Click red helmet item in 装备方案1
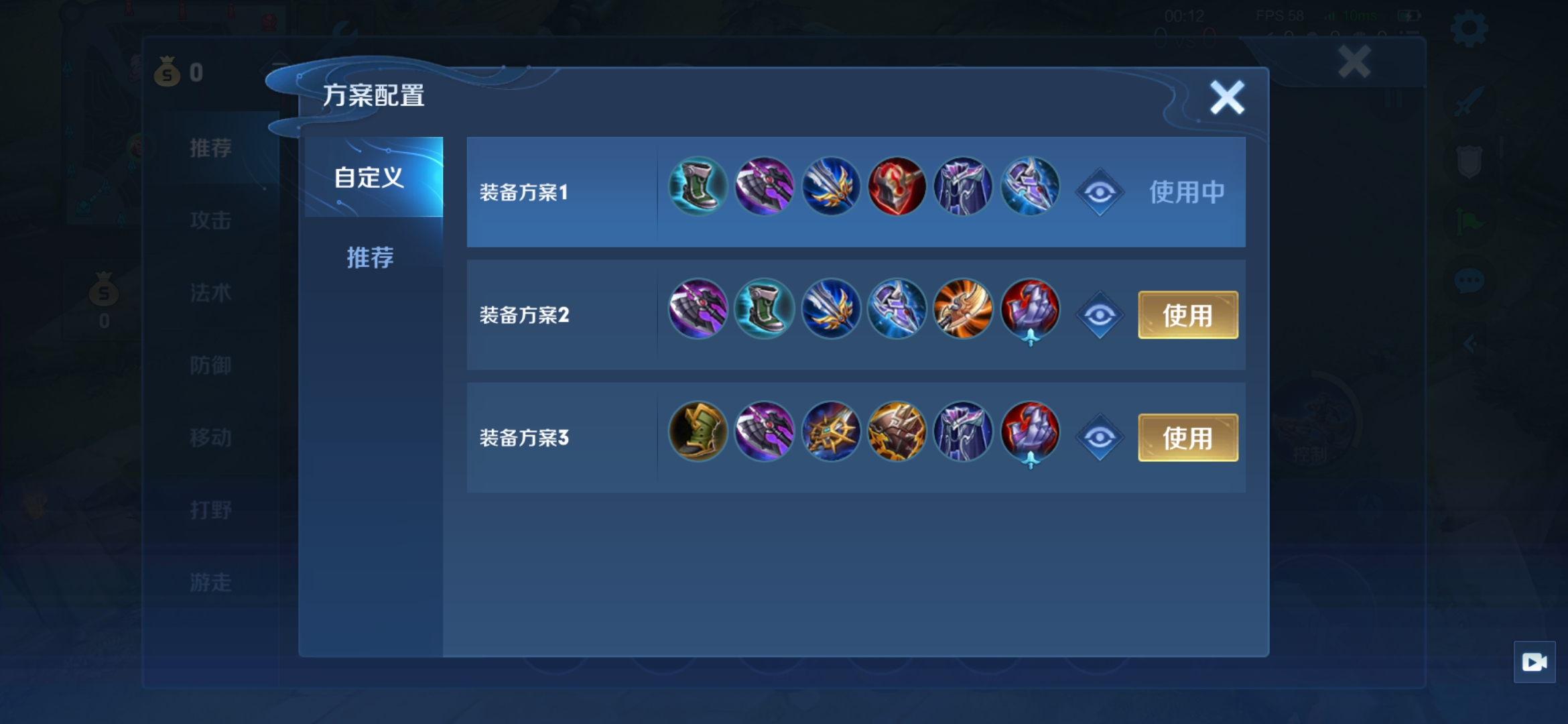1568x724 pixels. click(x=897, y=186)
